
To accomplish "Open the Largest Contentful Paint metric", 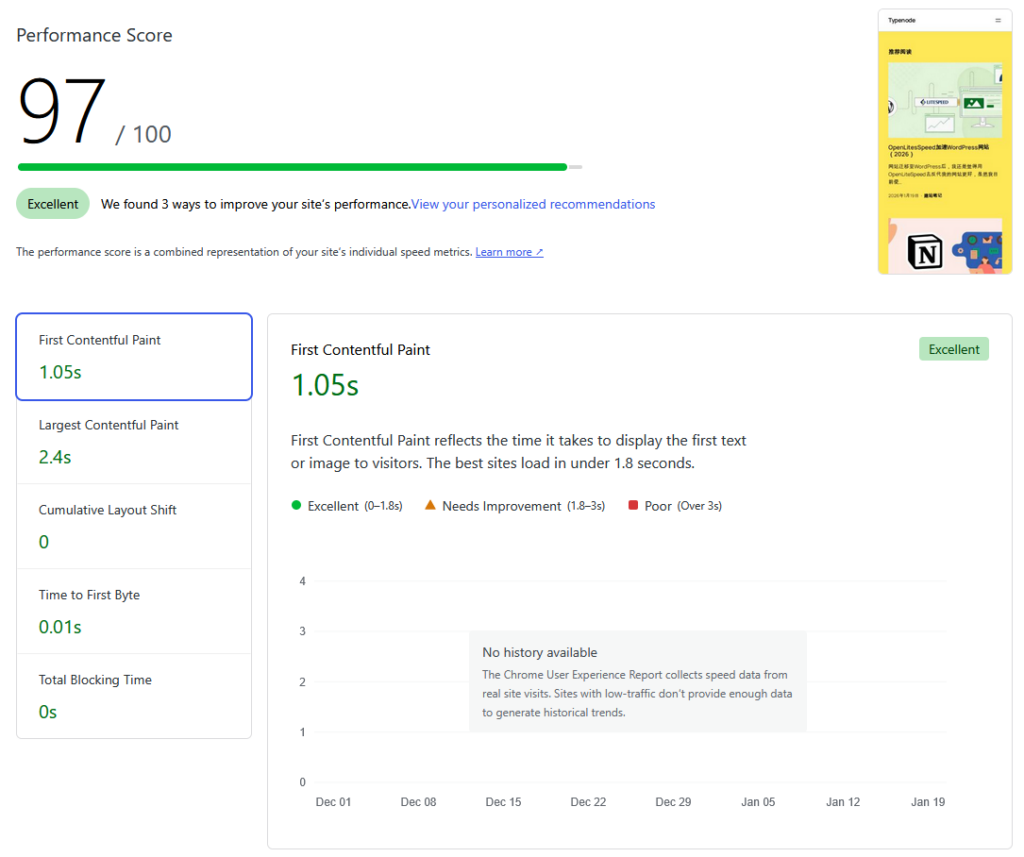I will pyautogui.click(x=133, y=441).
